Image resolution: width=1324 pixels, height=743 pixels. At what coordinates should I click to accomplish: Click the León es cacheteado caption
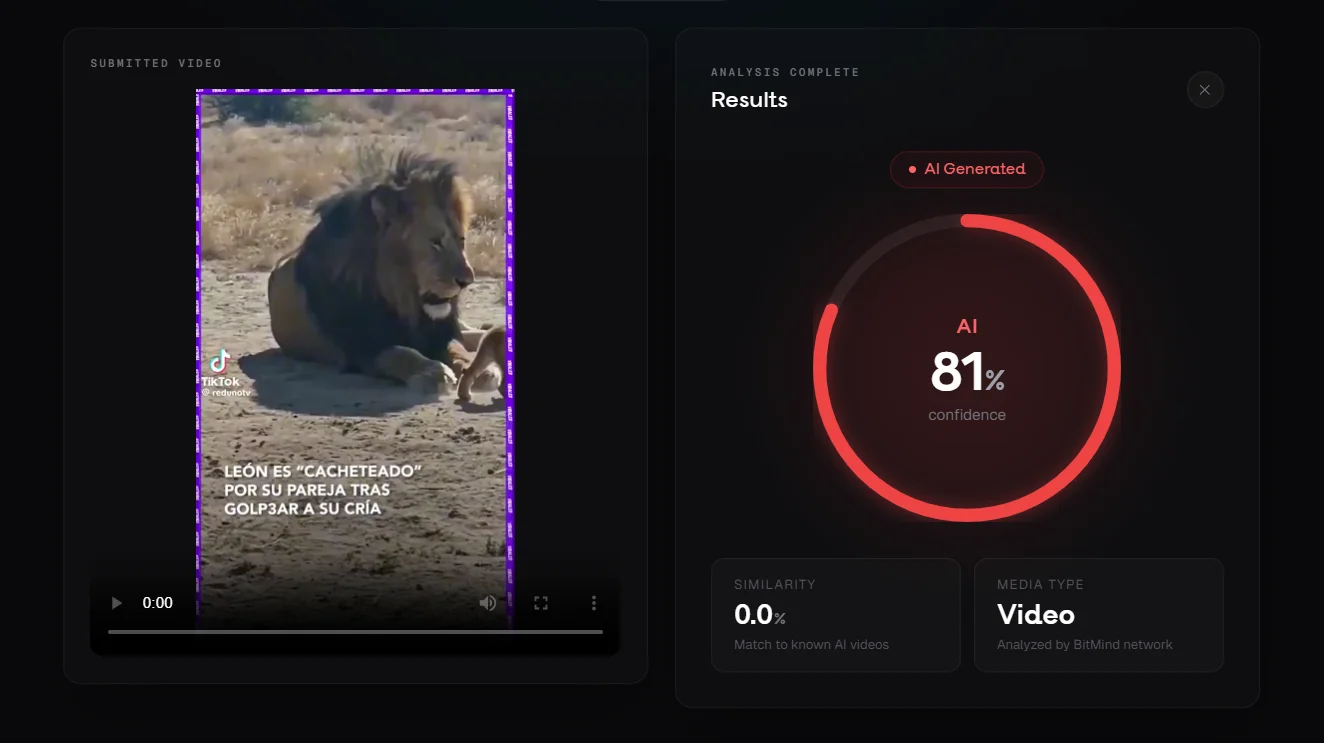[323, 489]
